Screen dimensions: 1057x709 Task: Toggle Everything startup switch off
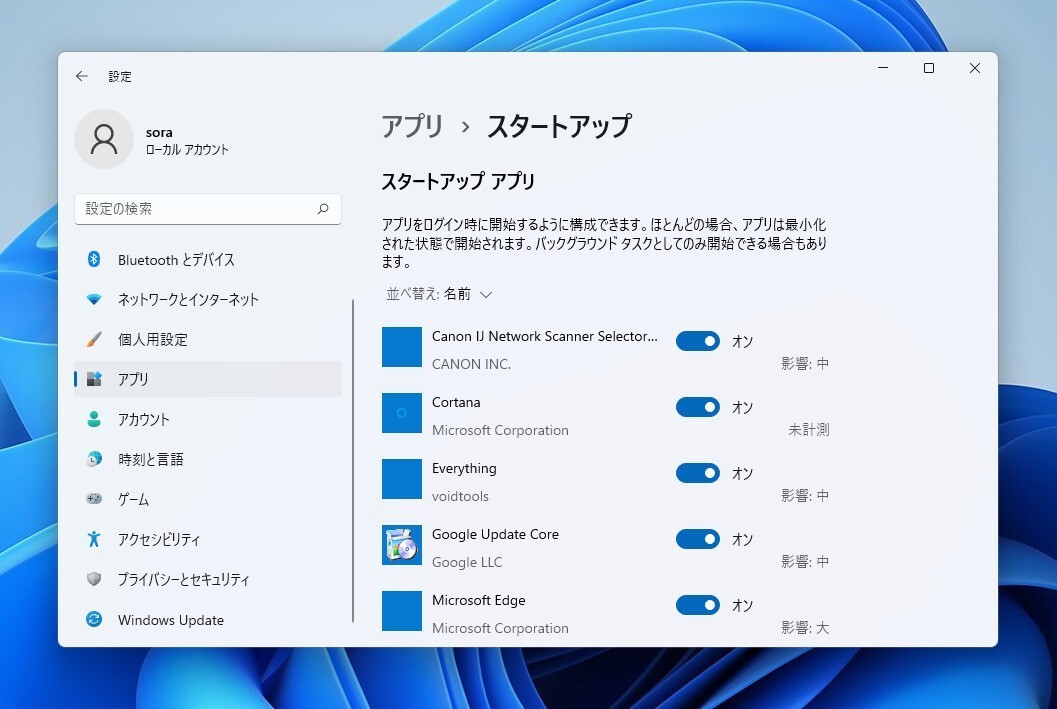[697, 473]
